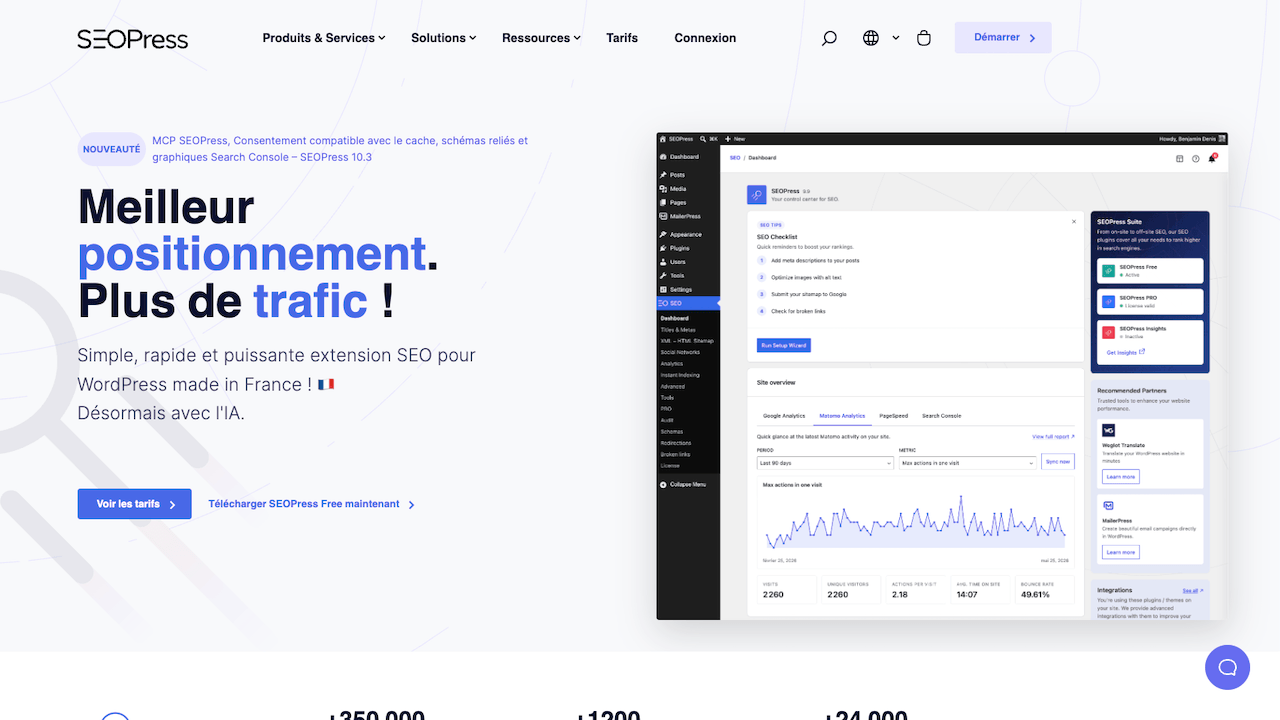Follow the Télécharger SEOPress Free maintenant link
Viewport: 1280px width, 720px height.
point(312,504)
